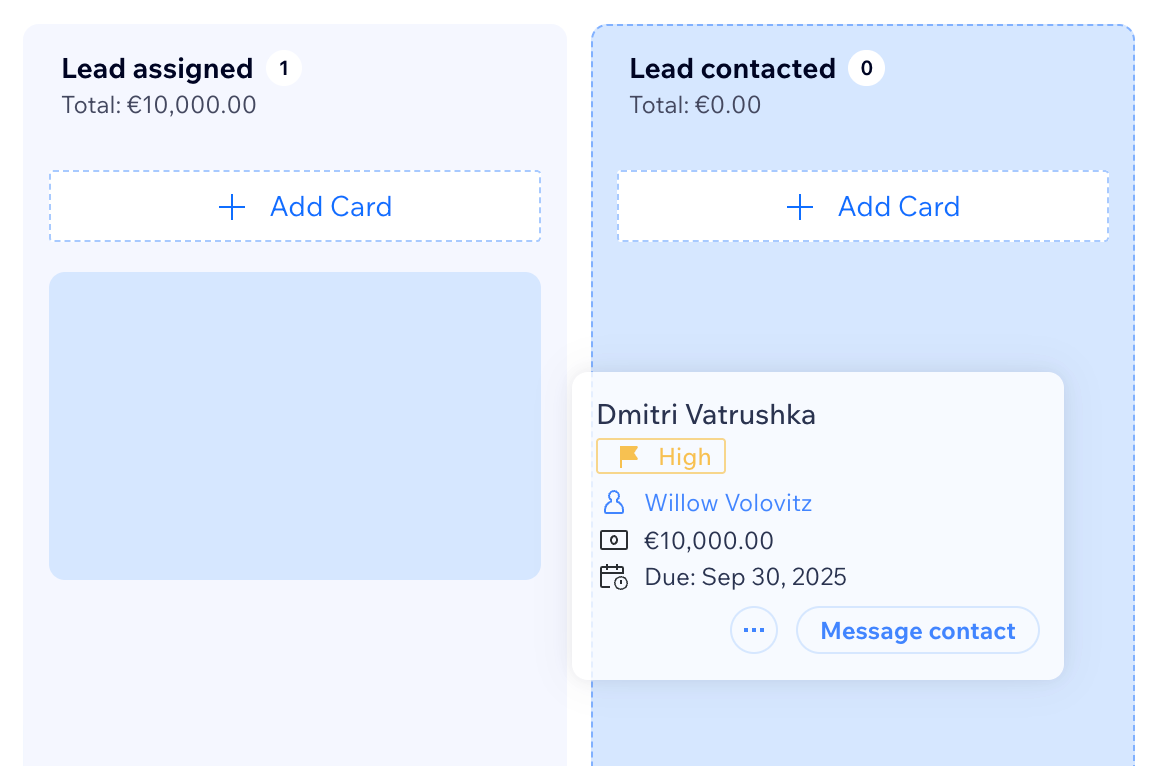Click the Due: Sep 30, 2025 date field

pyautogui.click(x=745, y=576)
